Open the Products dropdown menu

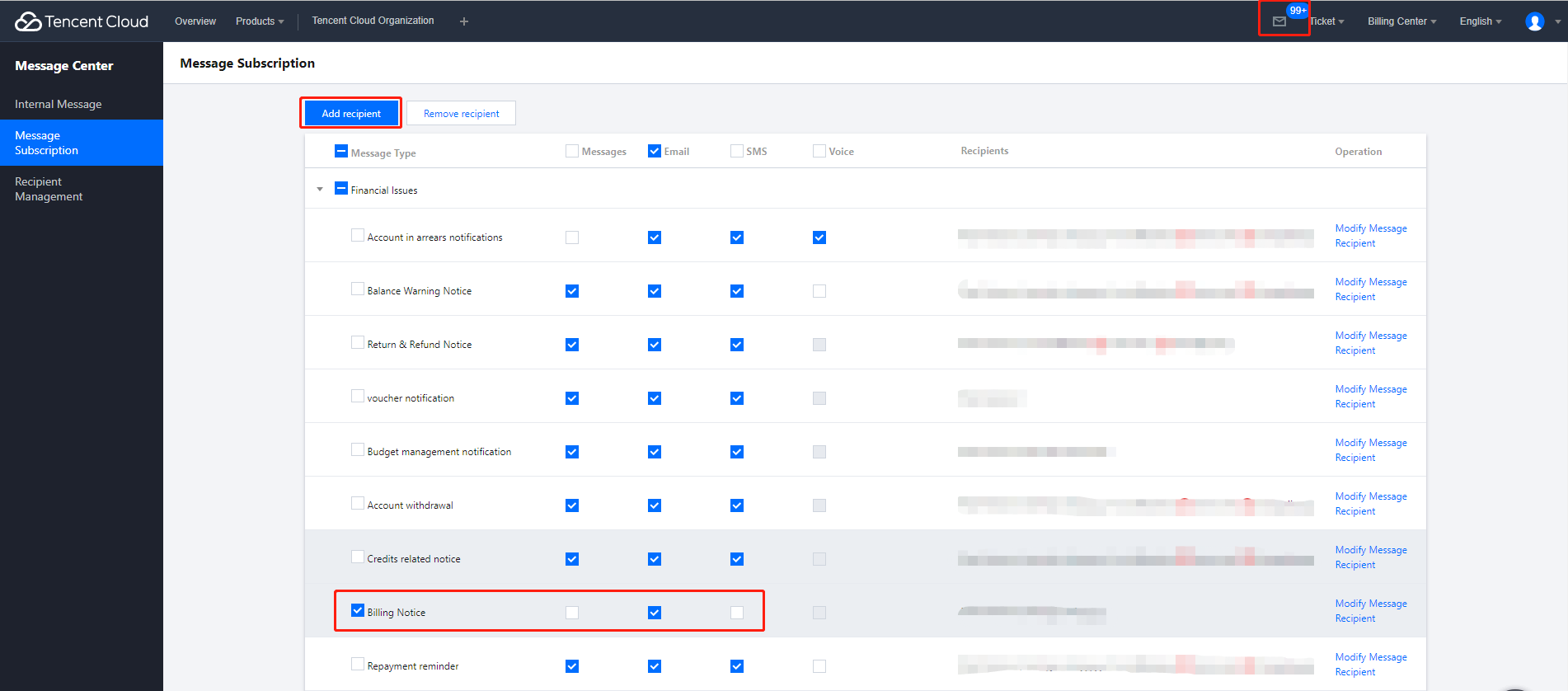[259, 21]
